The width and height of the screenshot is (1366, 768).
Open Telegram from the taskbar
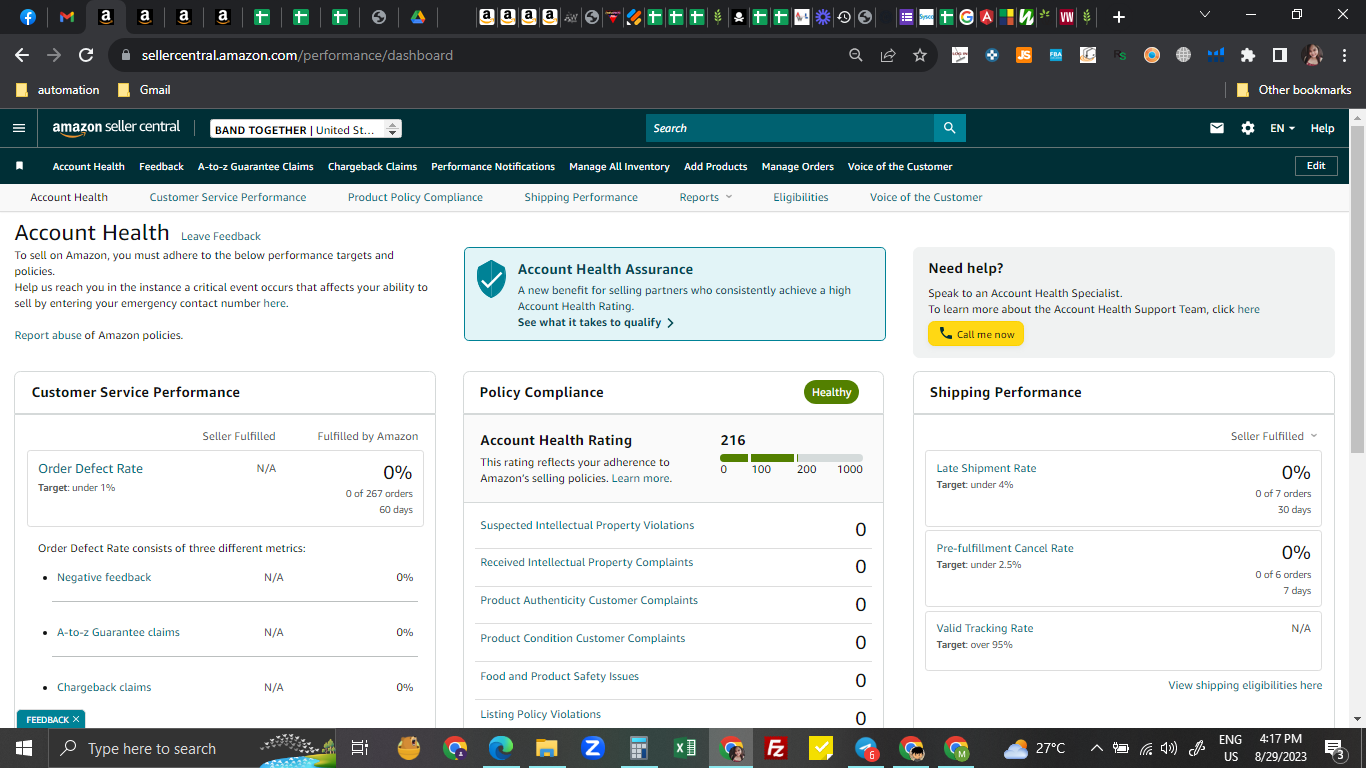coord(866,748)
